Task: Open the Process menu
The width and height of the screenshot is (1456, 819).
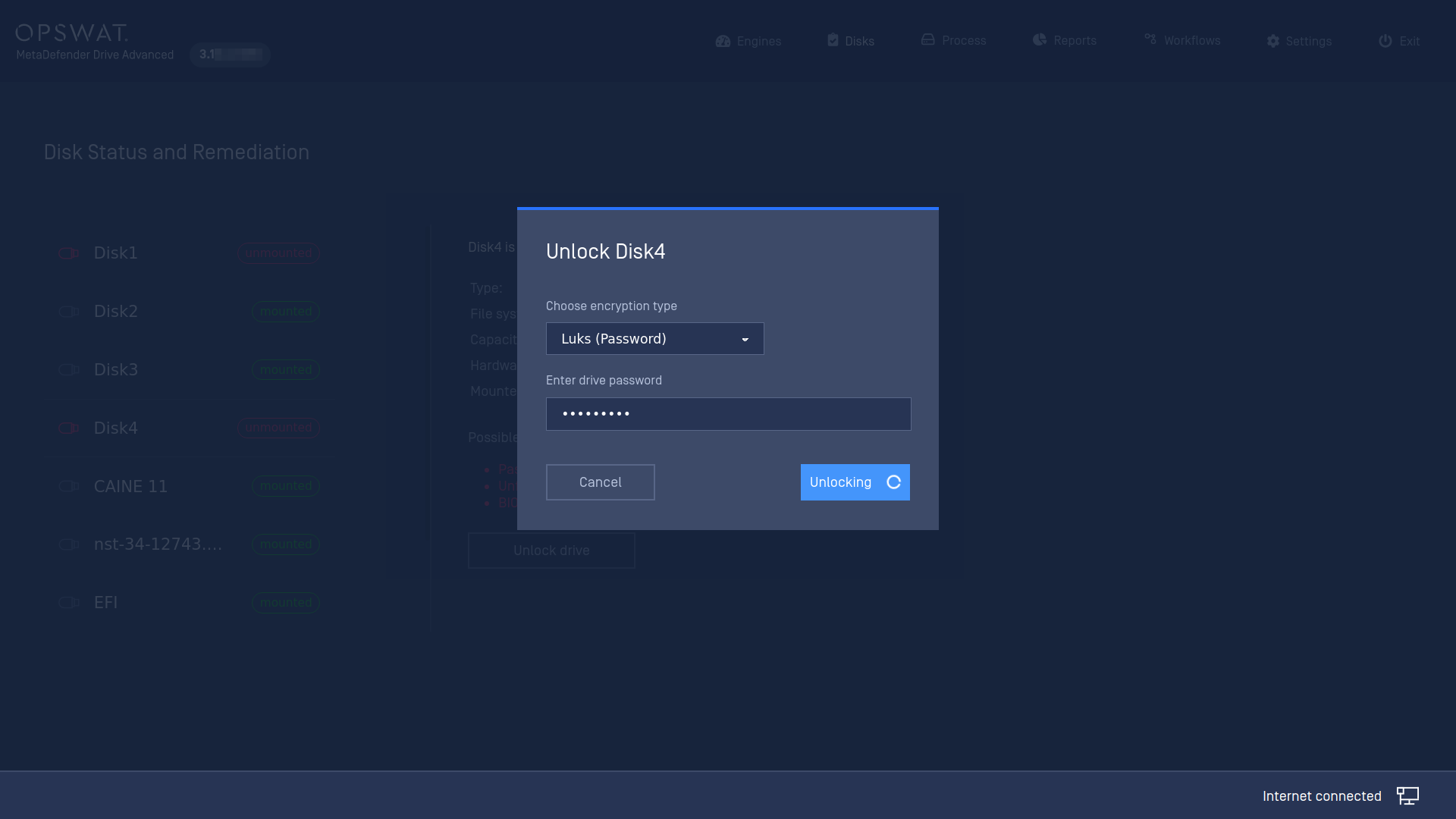Action: point(953,40)
